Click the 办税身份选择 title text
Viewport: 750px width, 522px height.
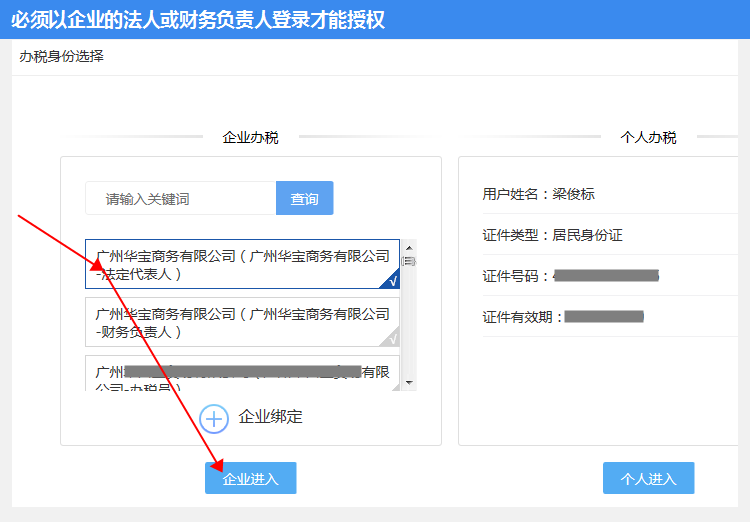click(61, 56)
